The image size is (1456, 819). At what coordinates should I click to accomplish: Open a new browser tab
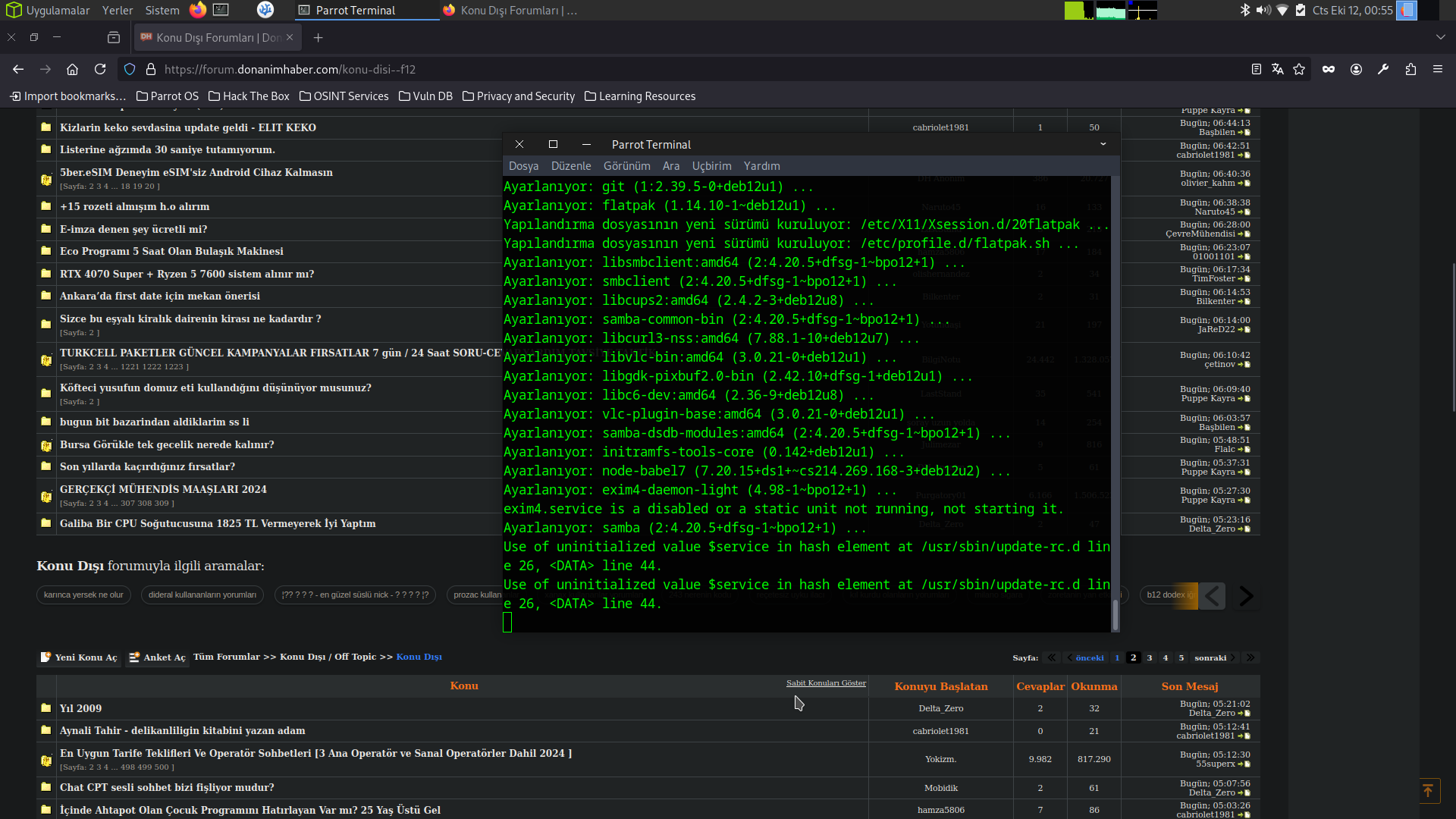coord(318,37)
